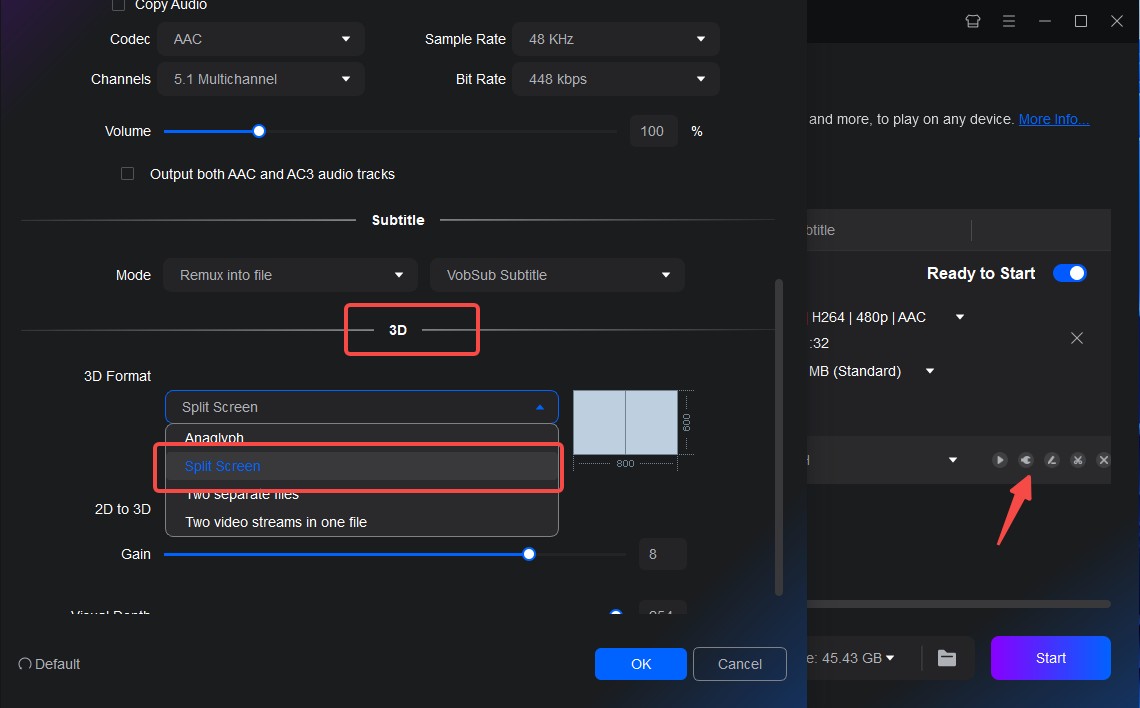Screen dimensions: 1140x708
Task: Open the Sample Rate 48 KHz dropdown
Action: [x=616, y=39]
